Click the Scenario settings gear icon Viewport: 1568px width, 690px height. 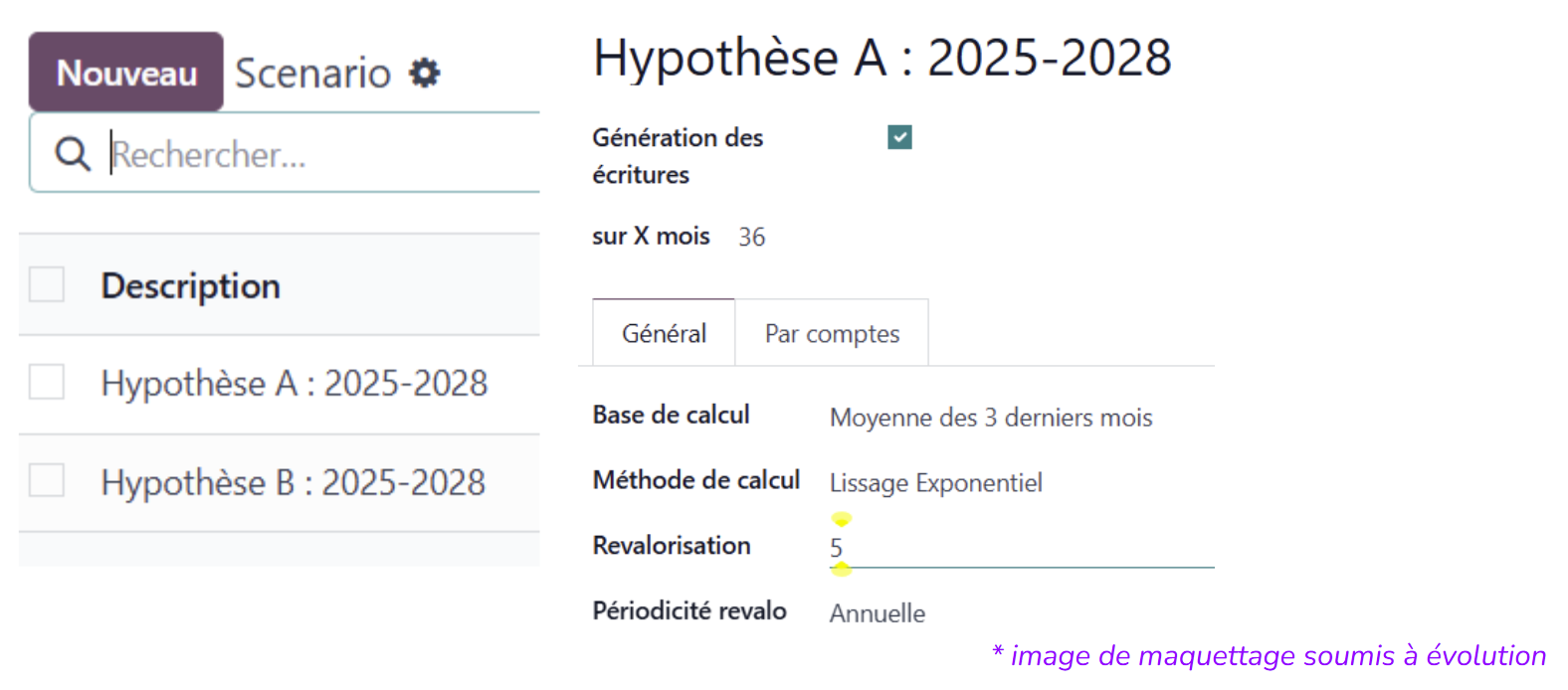(425, 73)
